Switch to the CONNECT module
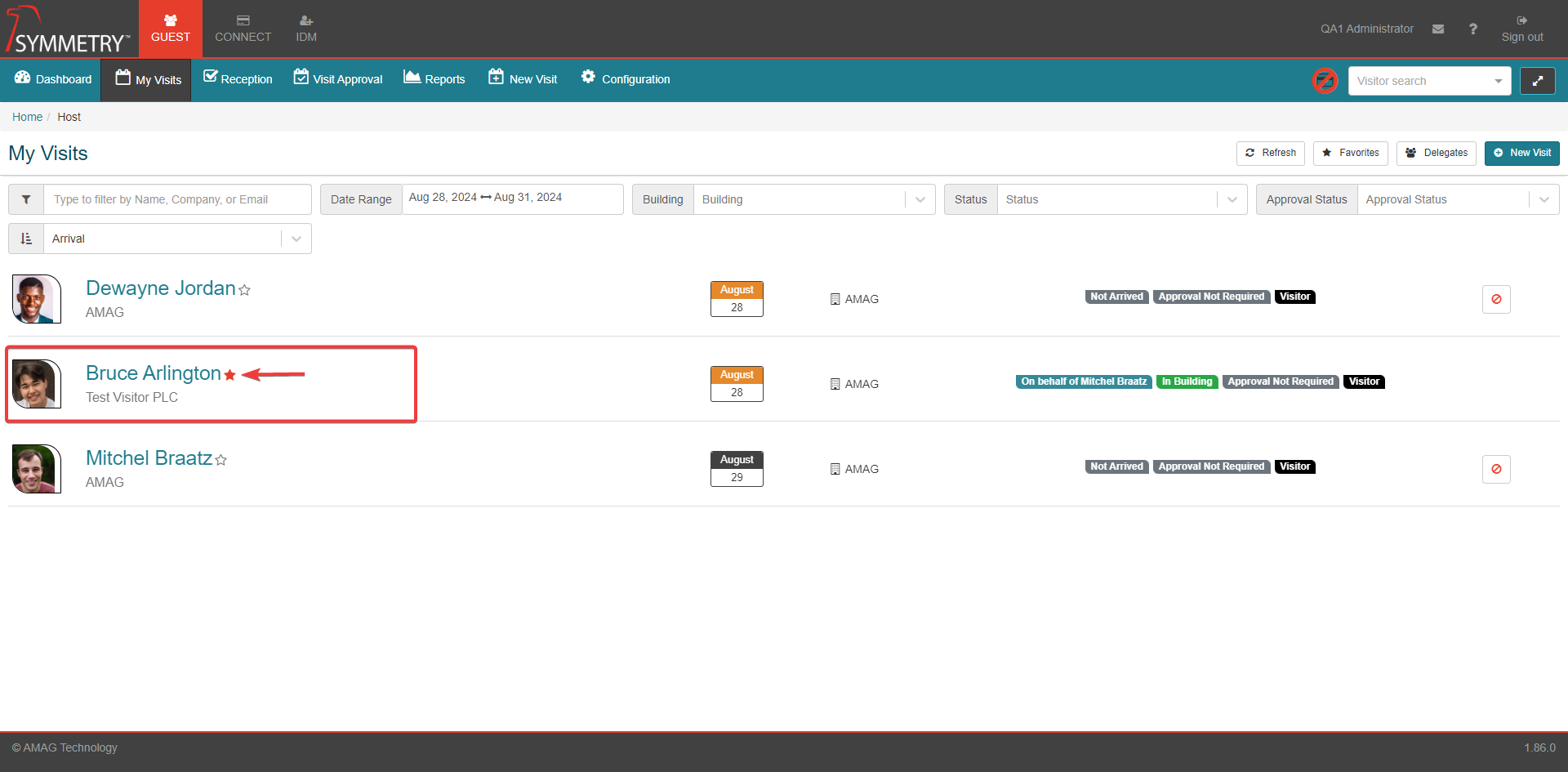Image resolution: width=1568 pixels, height=772 pixels. point(243,29)
